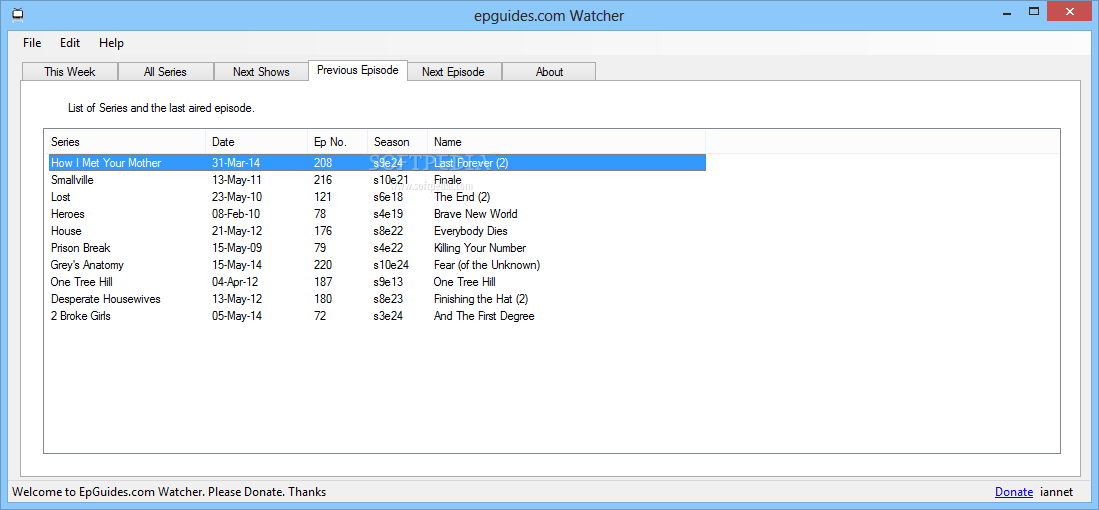The image size is (1099, 510).
Task: Follow the Donate link
Action: [1013, 492]
